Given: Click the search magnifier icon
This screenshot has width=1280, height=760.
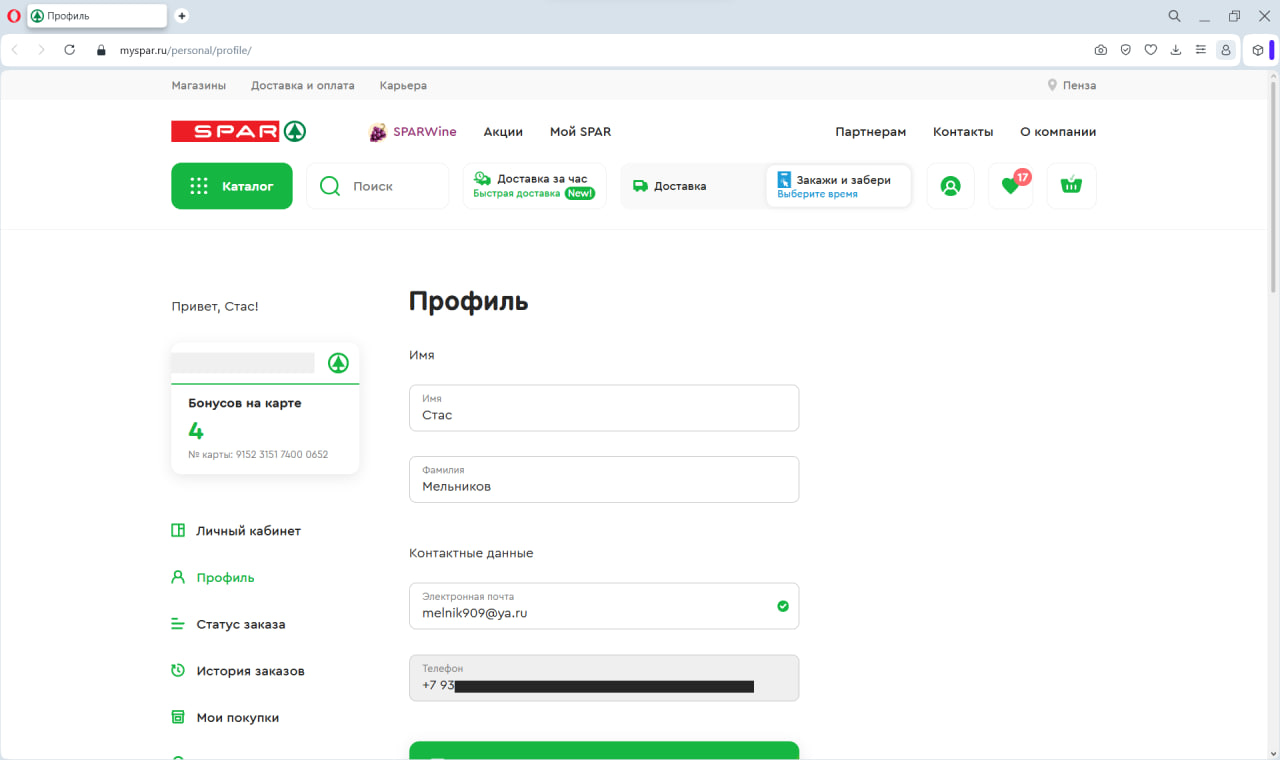Looking at the screenshot, I should pos(329,185).
